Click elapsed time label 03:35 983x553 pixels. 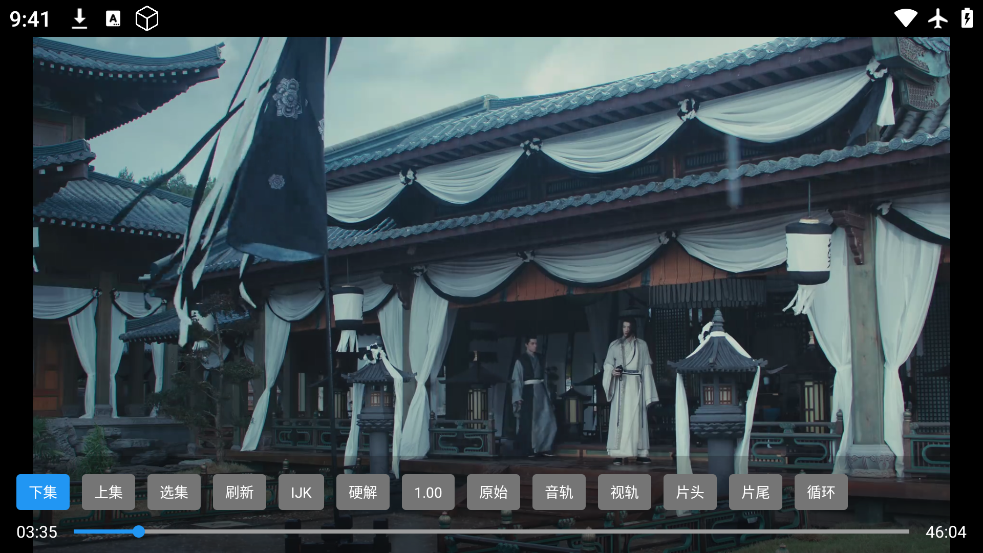click(37, 532)
